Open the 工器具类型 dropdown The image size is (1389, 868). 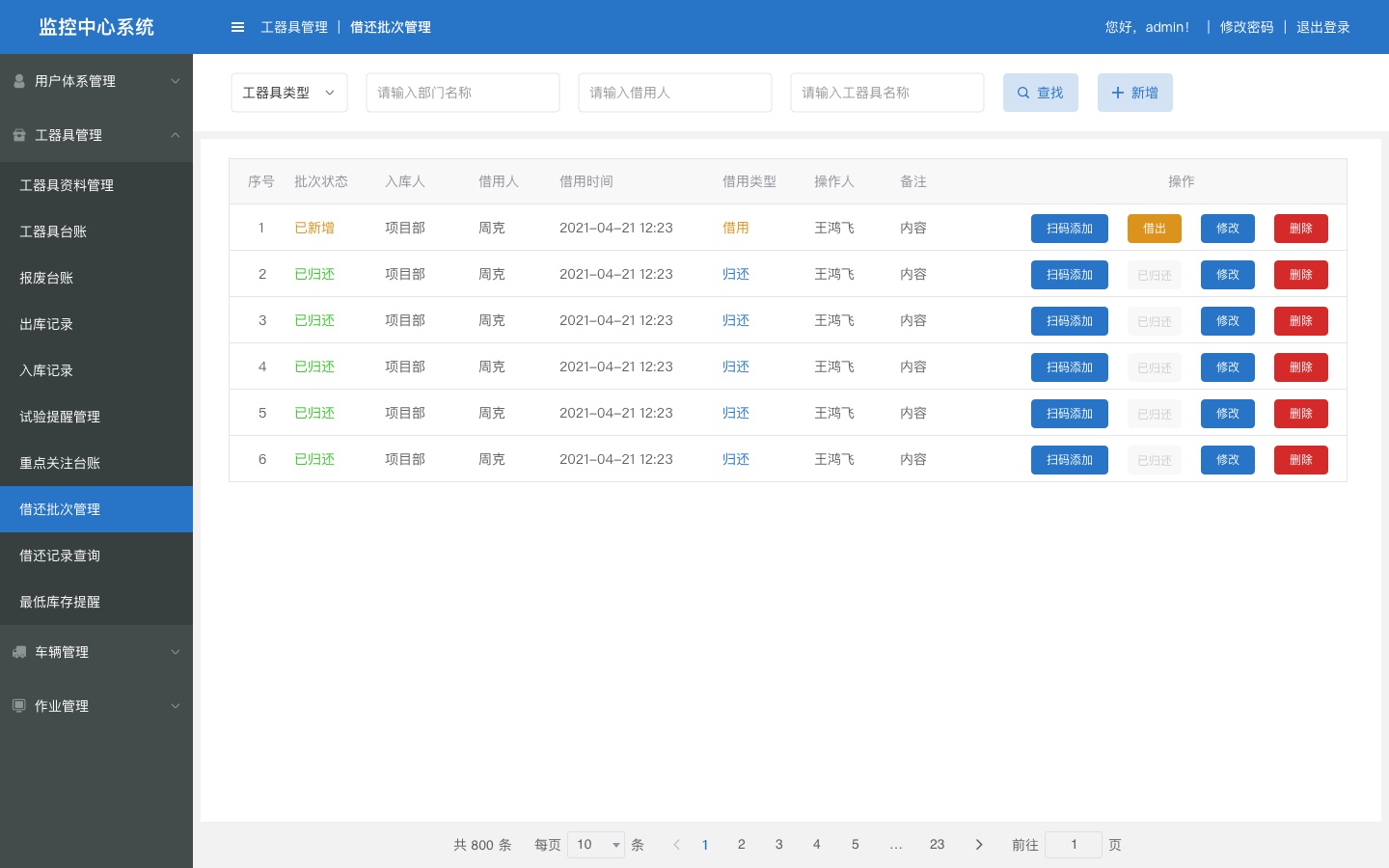click(x=289, y=93)
